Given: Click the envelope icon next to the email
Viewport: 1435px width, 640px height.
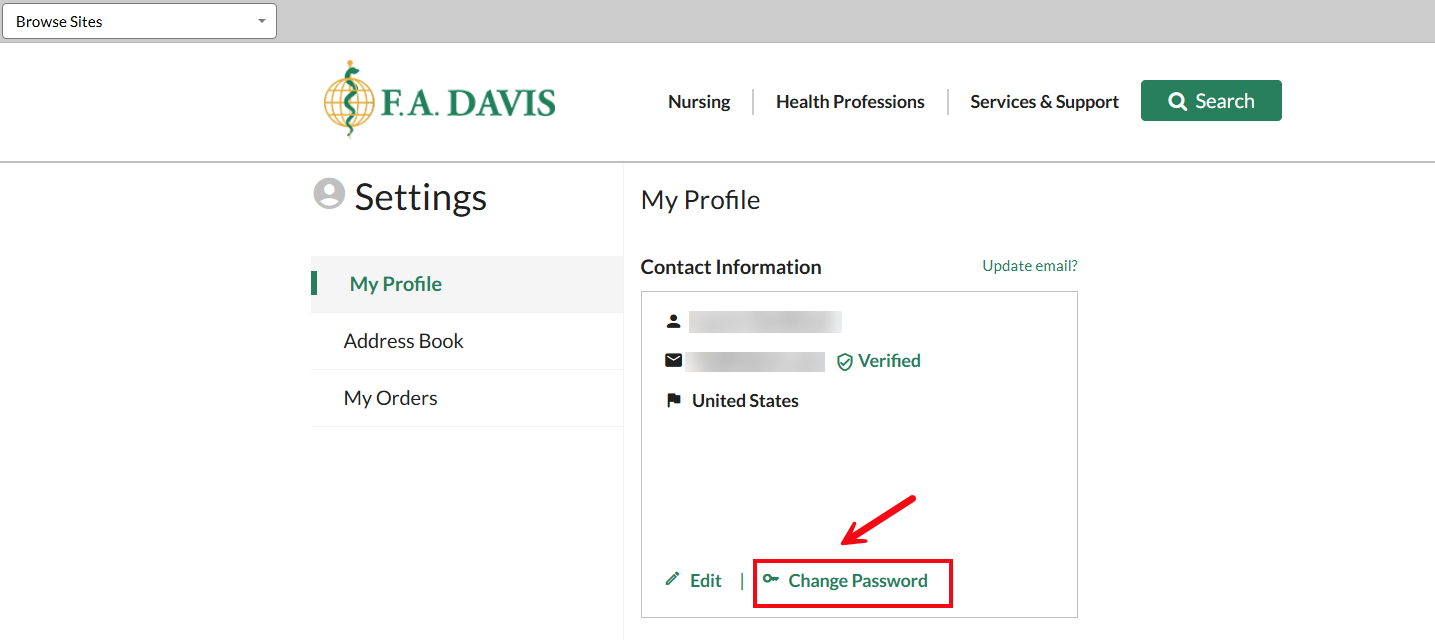Looking at the screenshot, I should pos(673,360).
